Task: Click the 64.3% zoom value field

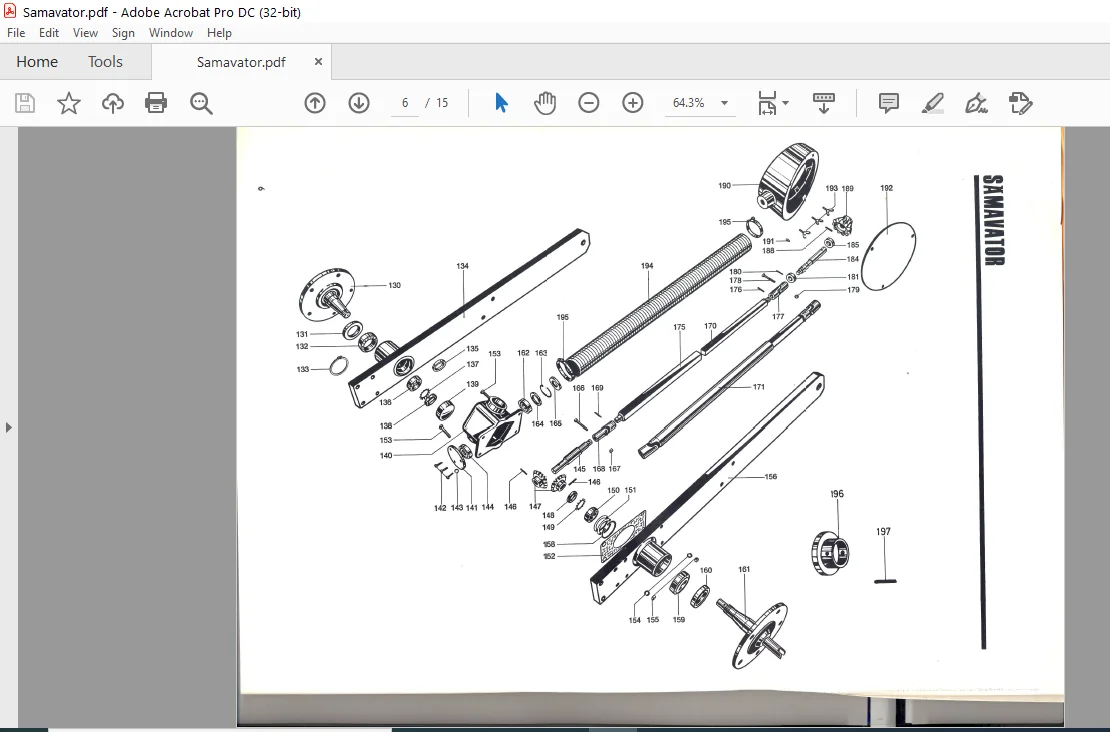Action: tap(689, 103)
